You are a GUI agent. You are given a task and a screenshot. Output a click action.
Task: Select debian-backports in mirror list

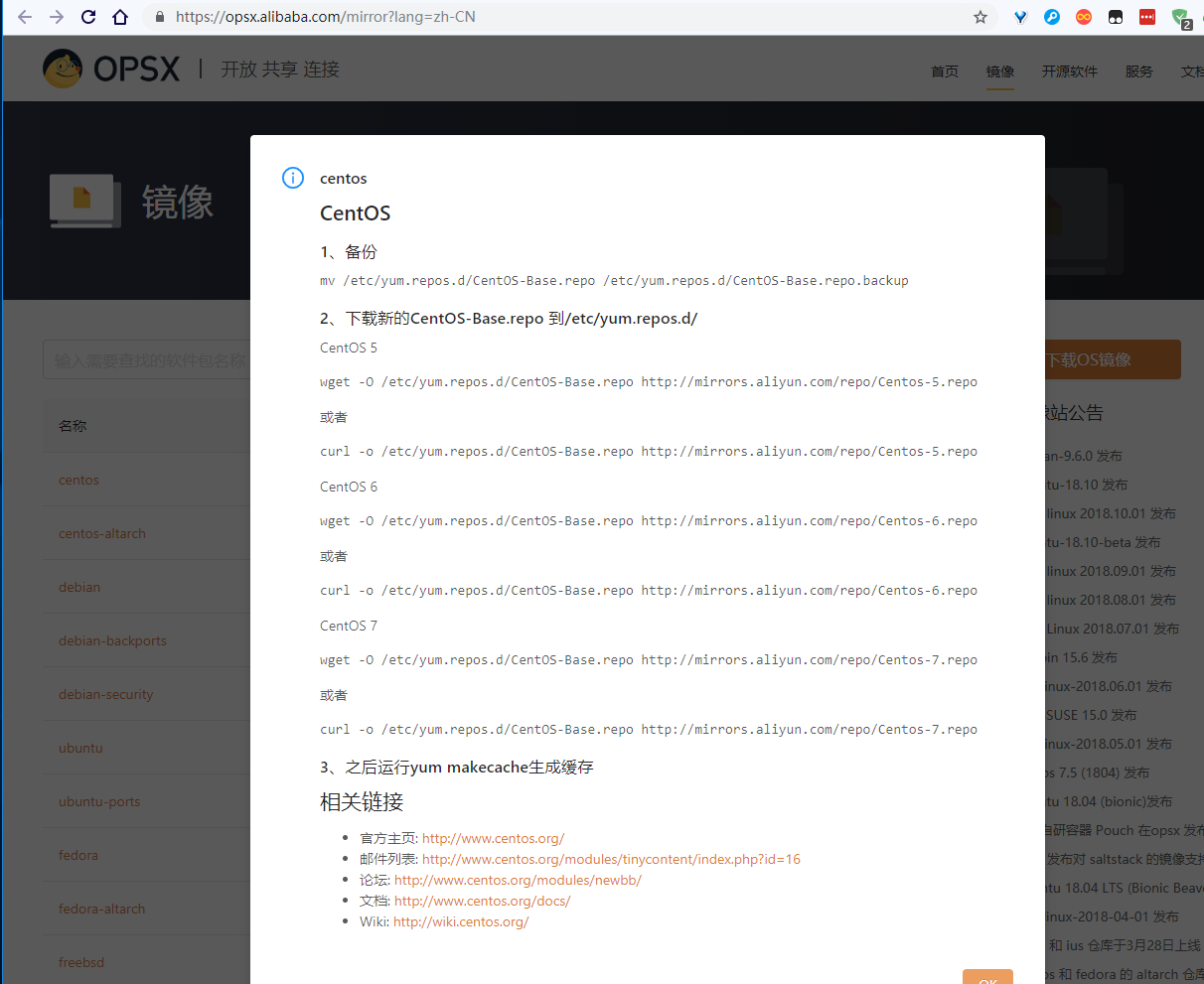112,640
